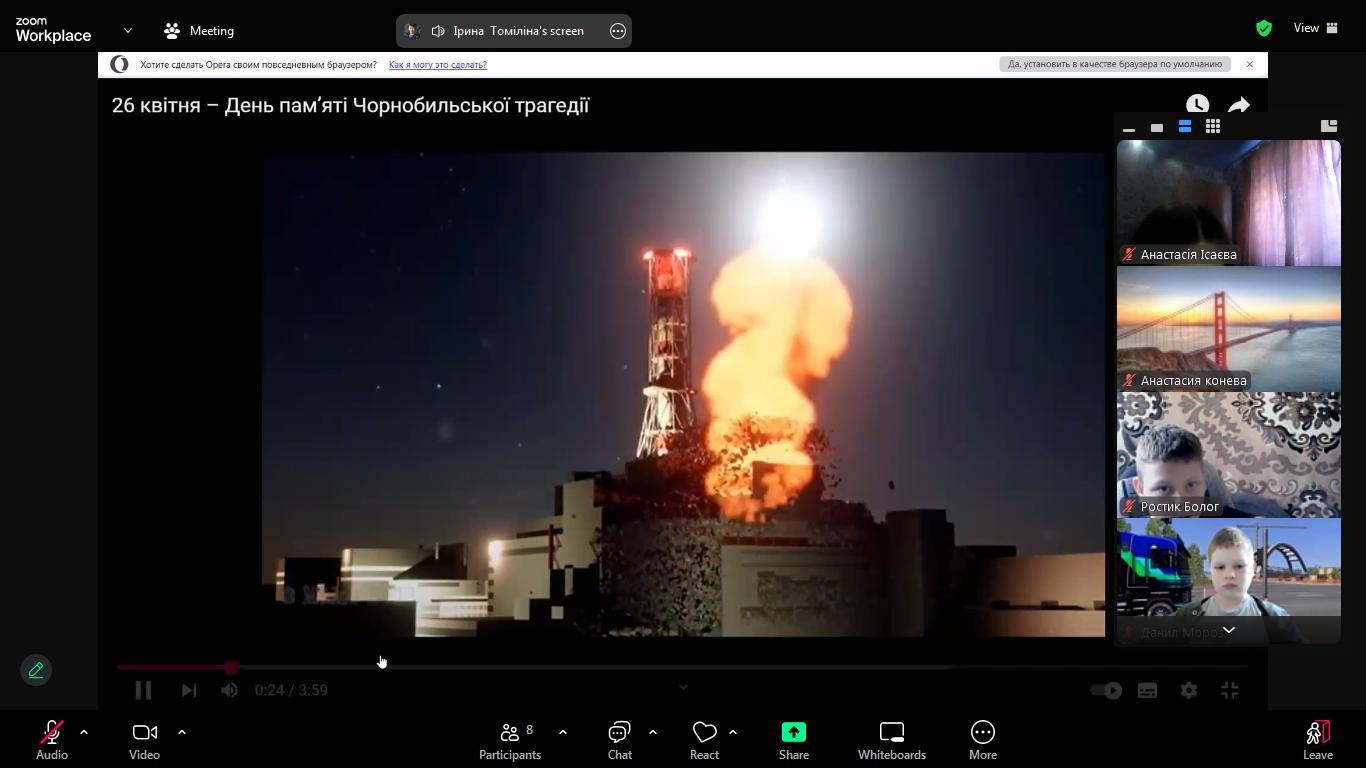The image size is (1366, 768).
Task: Leave the meeting
Action: 1318,741
